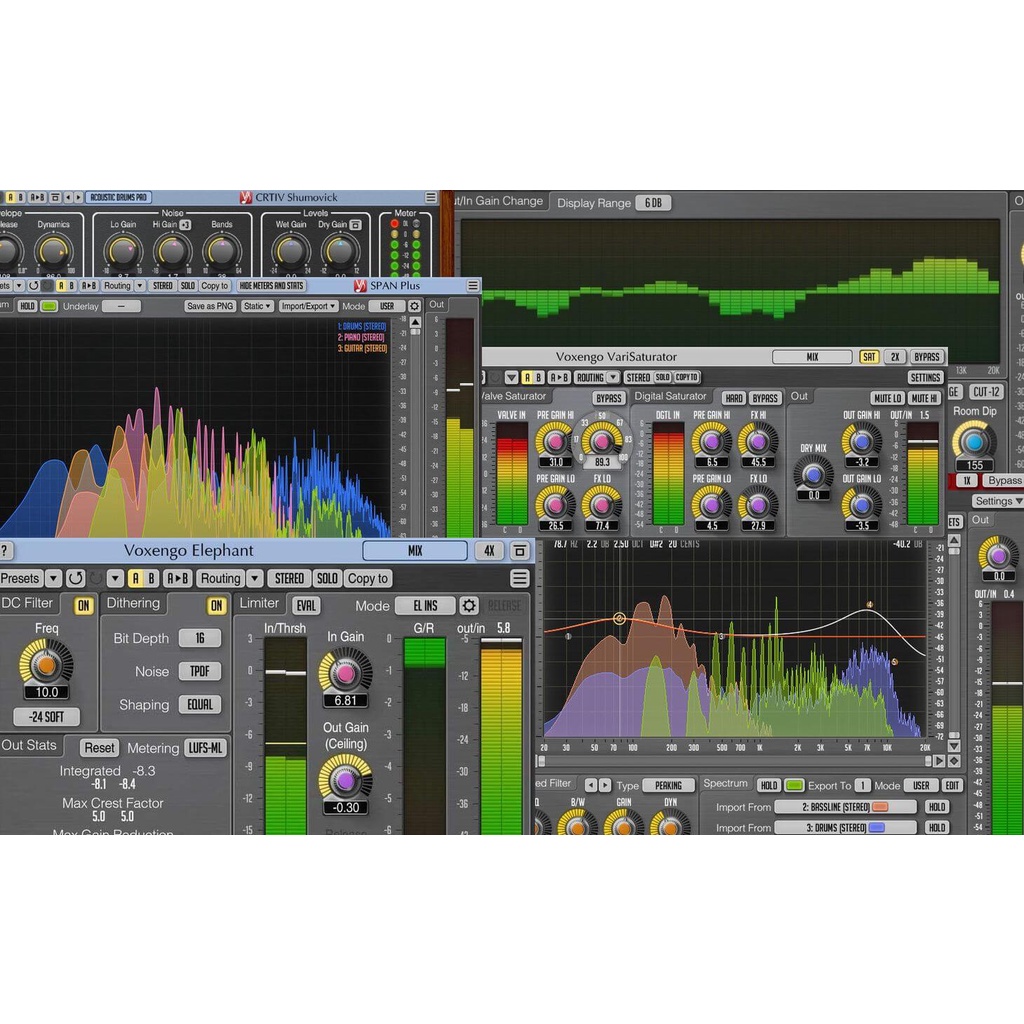The width and height of the screenshot is (1024, 1024).
Task: Click the In Gain knob in Elephant
Action: pos(345,670)
